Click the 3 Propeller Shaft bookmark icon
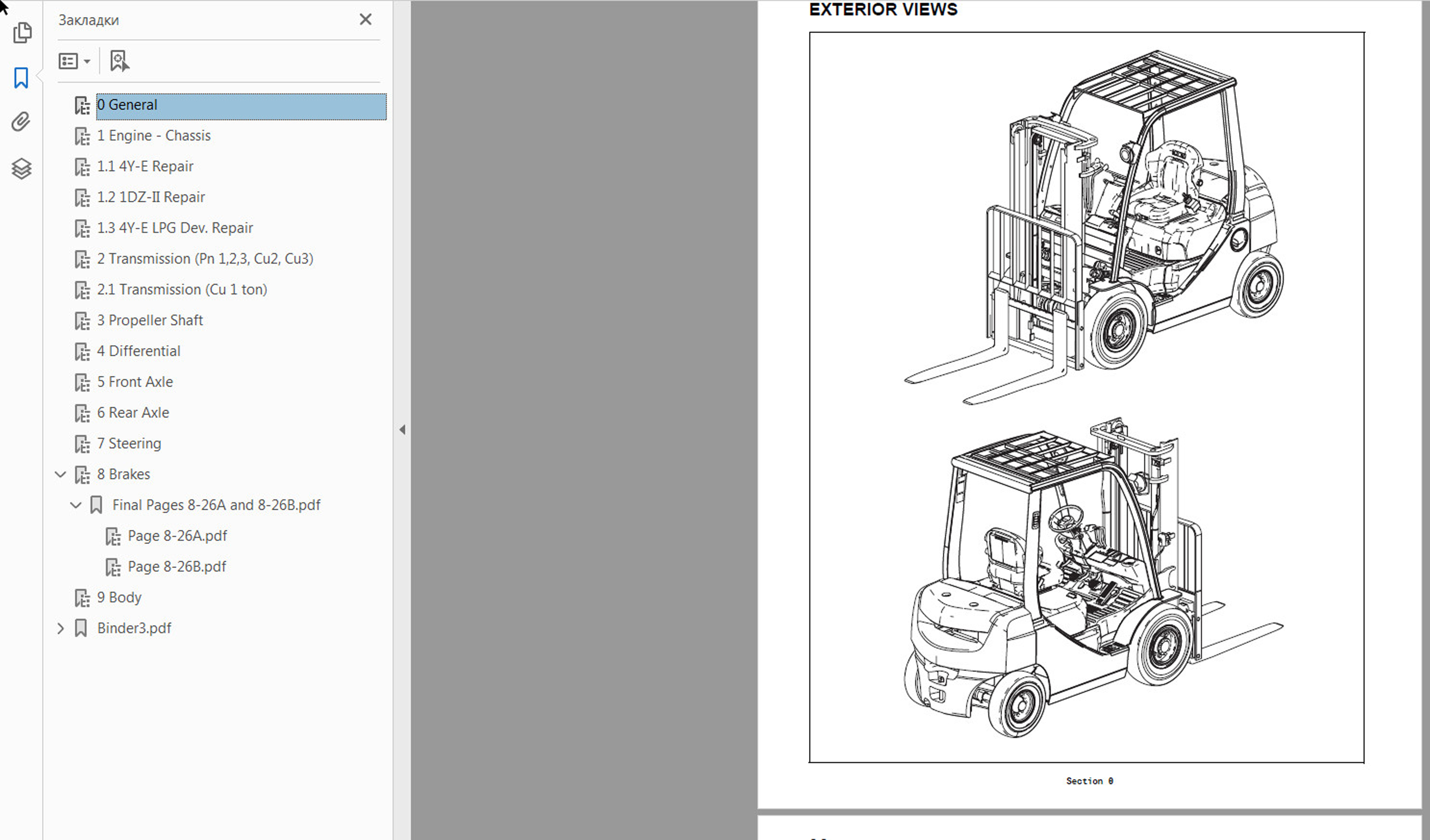The image size is (1430, 840). [82, 321]
